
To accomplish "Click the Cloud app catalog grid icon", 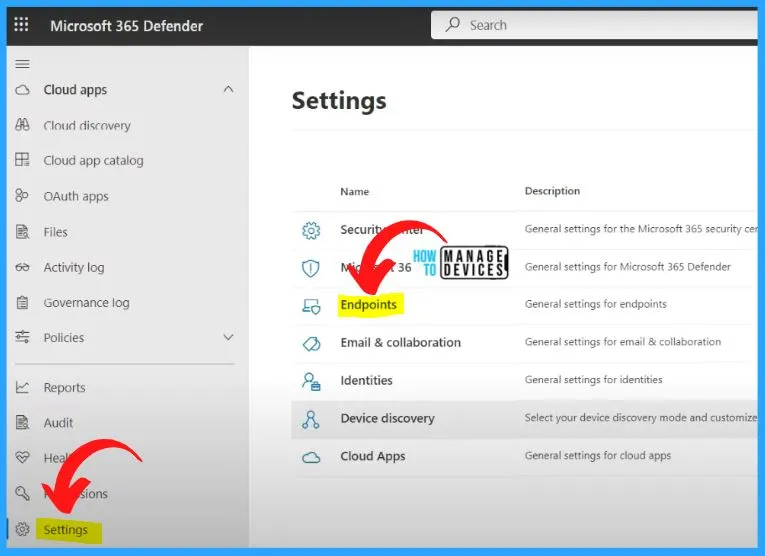I will tap(22, 159).
